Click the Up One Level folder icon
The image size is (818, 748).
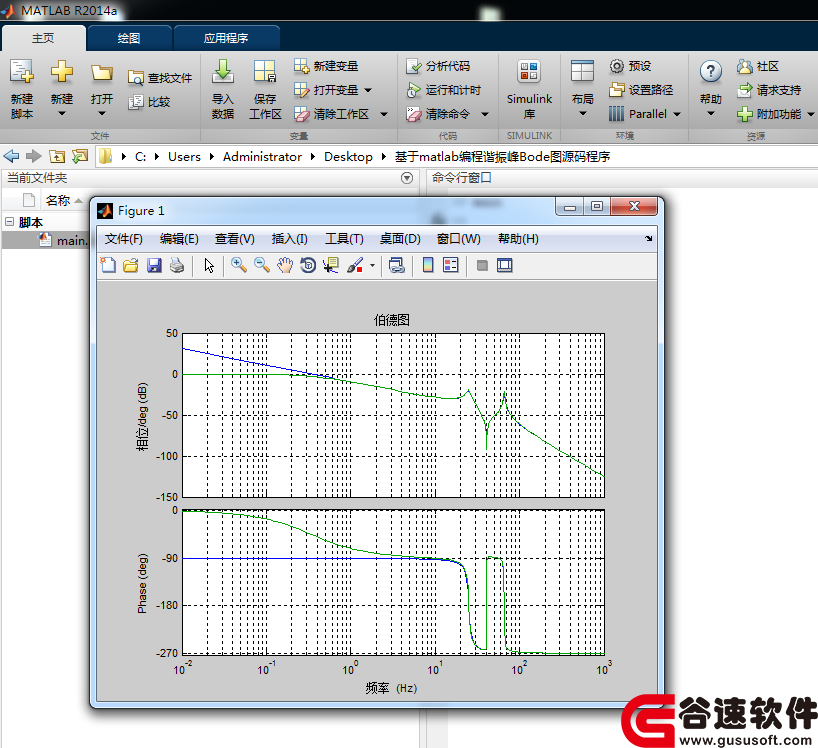57,156
